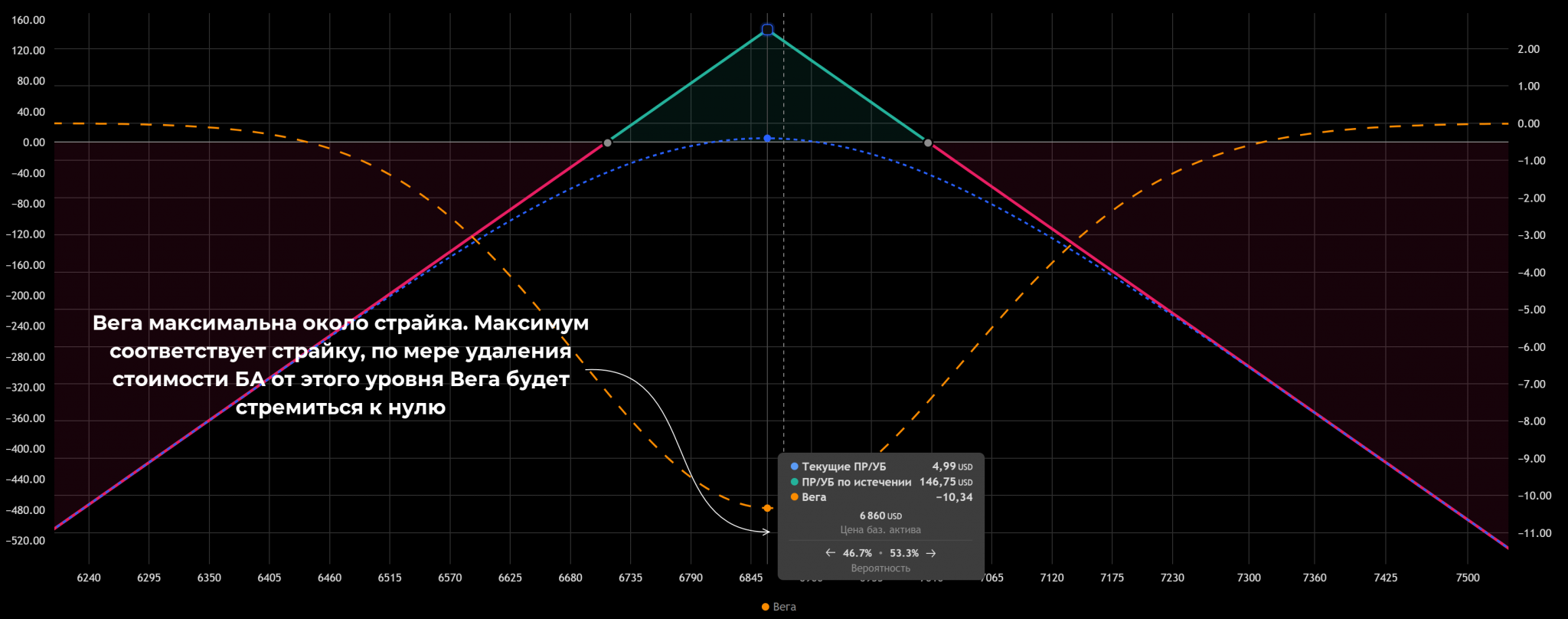Click the annotation text about Vega maximum
This screenshot has height=619, width=1568.
point(341,365)
